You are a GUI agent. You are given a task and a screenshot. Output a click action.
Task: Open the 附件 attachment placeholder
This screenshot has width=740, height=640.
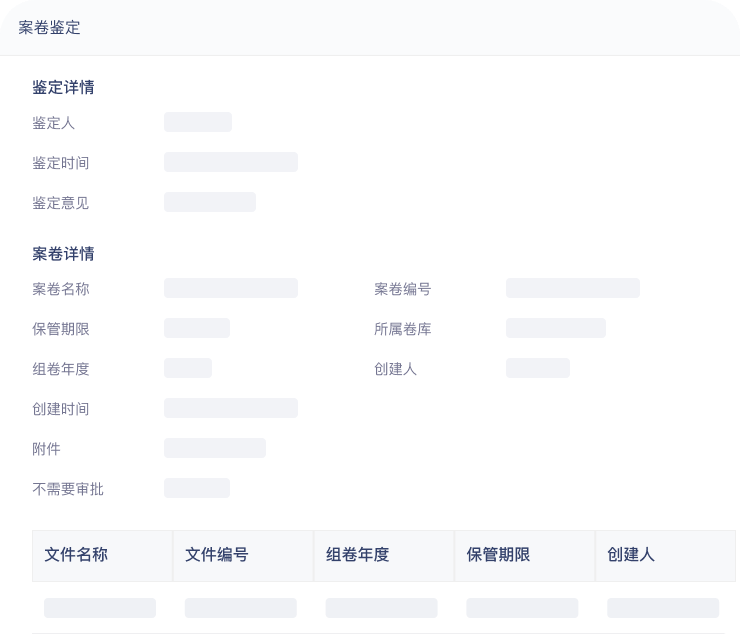click(x=215, y=448)
